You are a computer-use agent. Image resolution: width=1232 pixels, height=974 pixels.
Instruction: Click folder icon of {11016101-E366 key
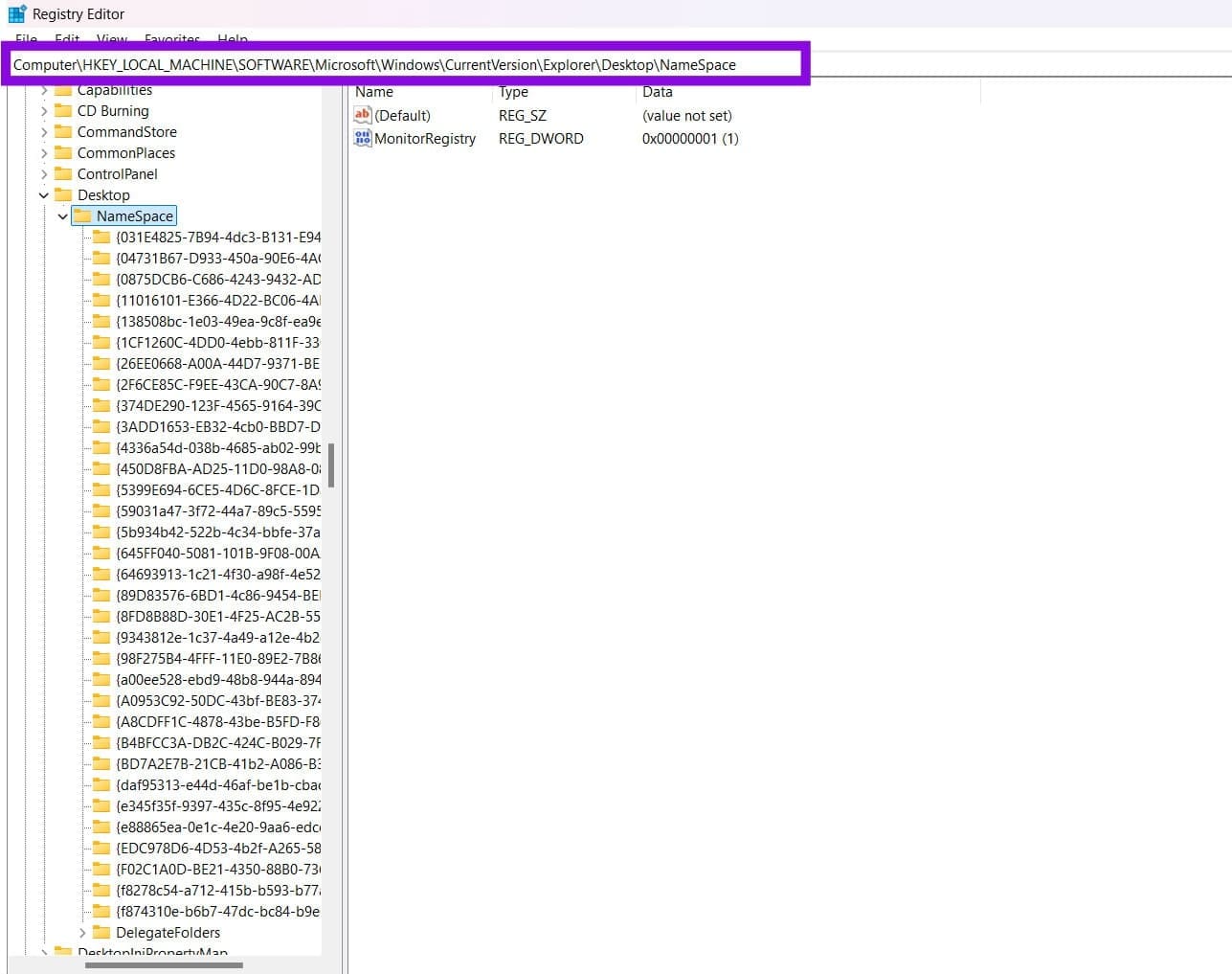click(x=101, y=300)
